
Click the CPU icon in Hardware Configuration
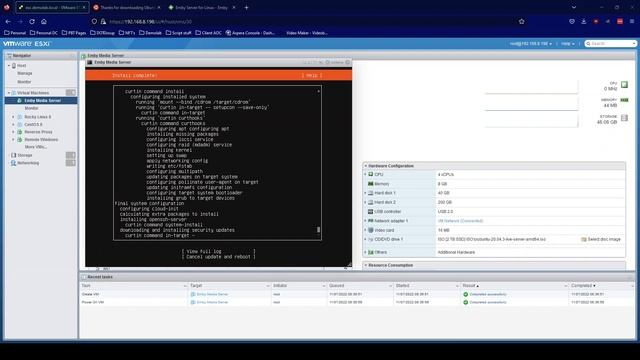point(371,174)
